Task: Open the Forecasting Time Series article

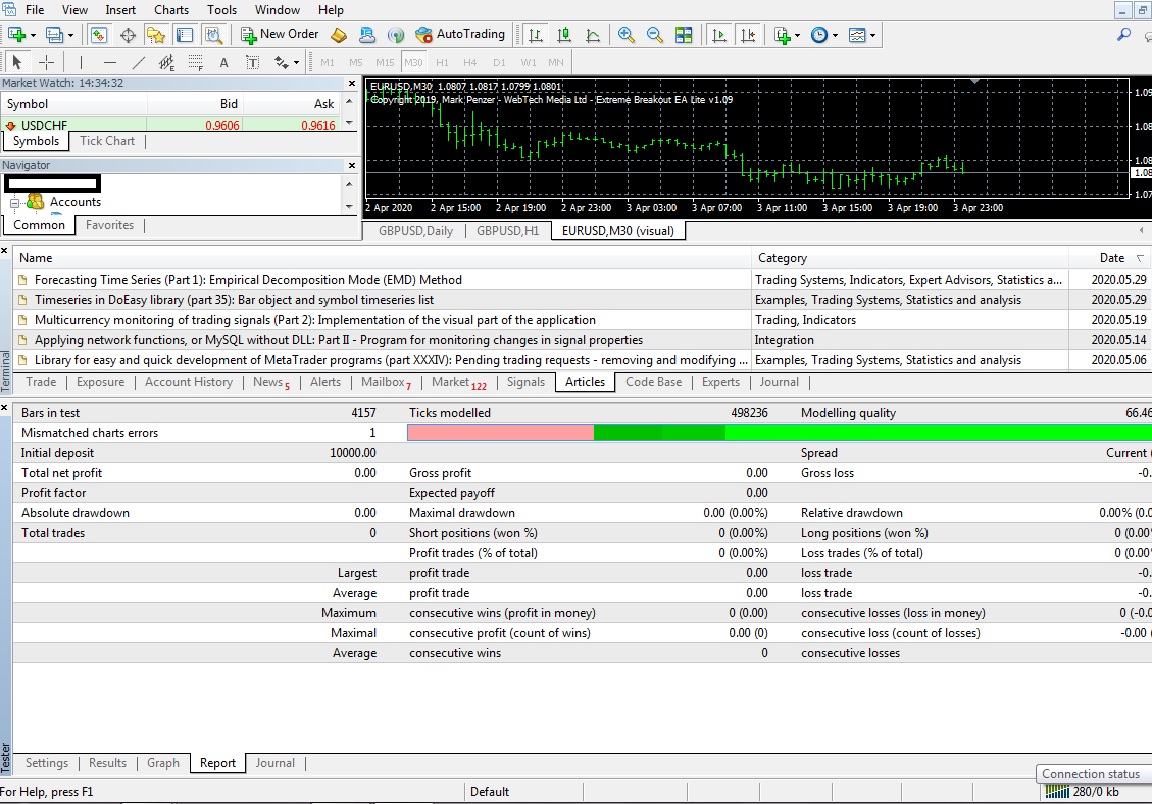Action: click(248, 280)
